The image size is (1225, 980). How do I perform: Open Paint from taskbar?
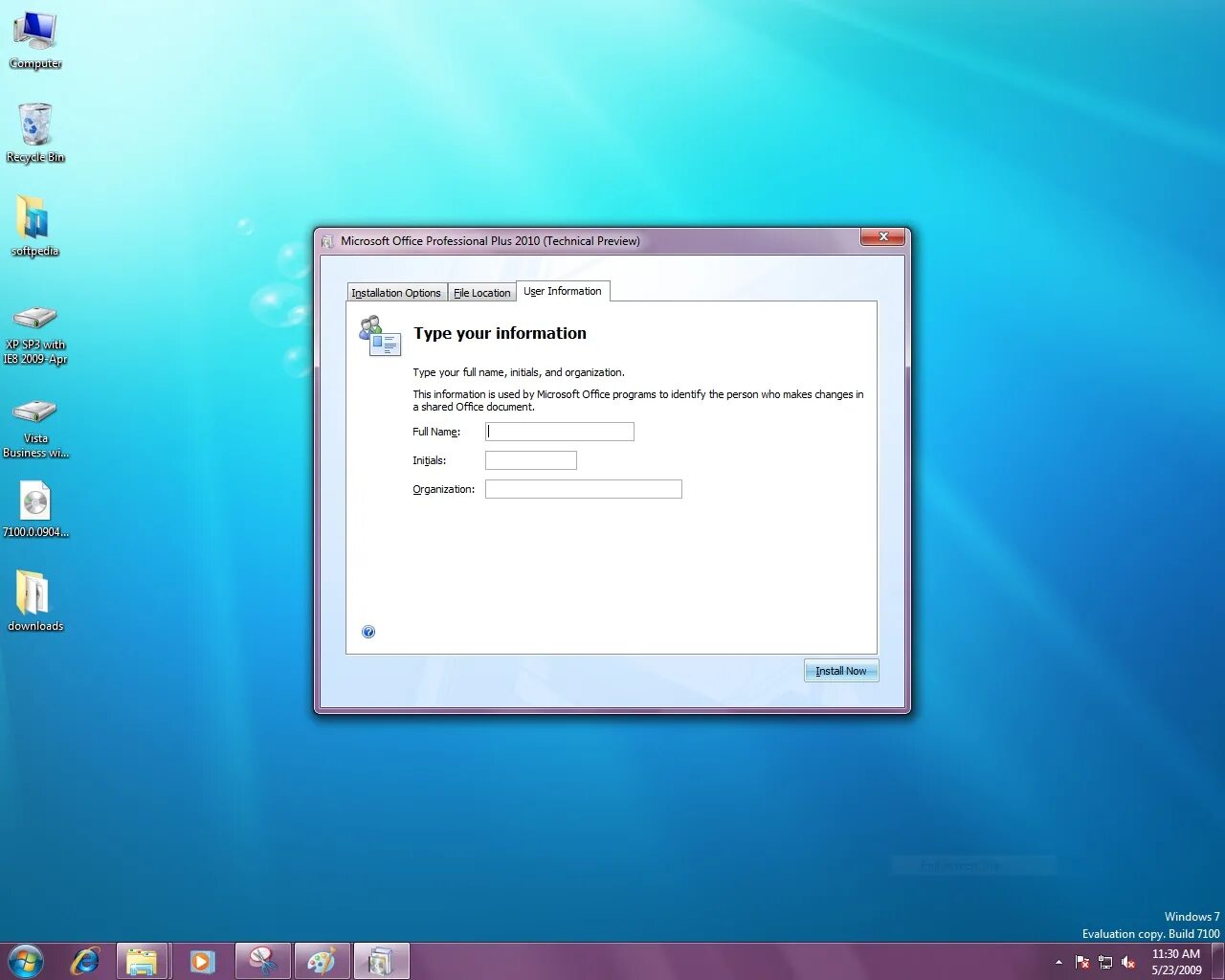point(322,961)
